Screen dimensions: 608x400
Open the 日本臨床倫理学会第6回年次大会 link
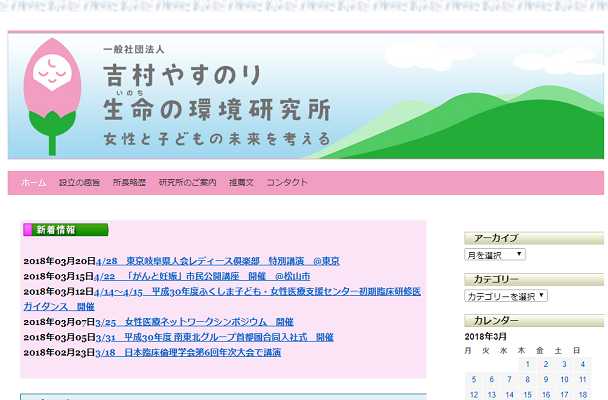click(188, 353)
